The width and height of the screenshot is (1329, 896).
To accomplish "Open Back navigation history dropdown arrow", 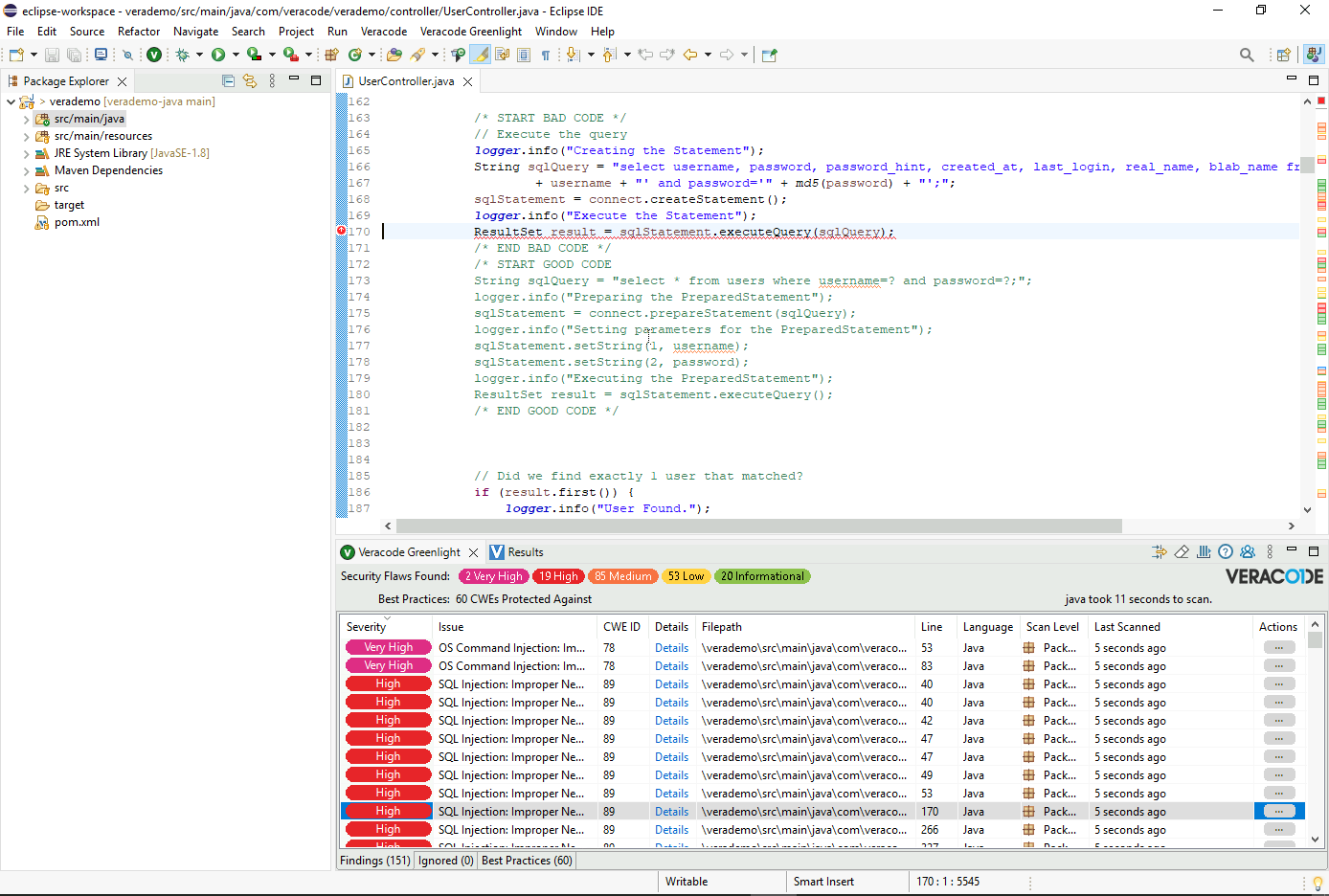I will 708,55.
